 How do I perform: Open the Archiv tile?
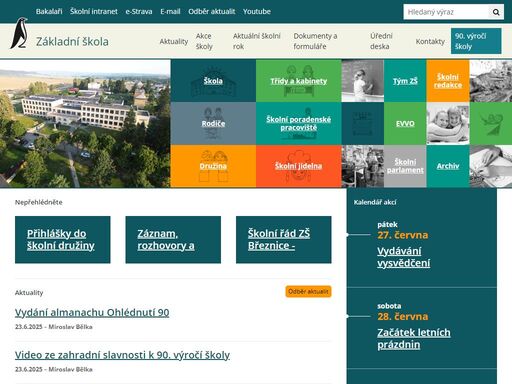tap(448, 166)
